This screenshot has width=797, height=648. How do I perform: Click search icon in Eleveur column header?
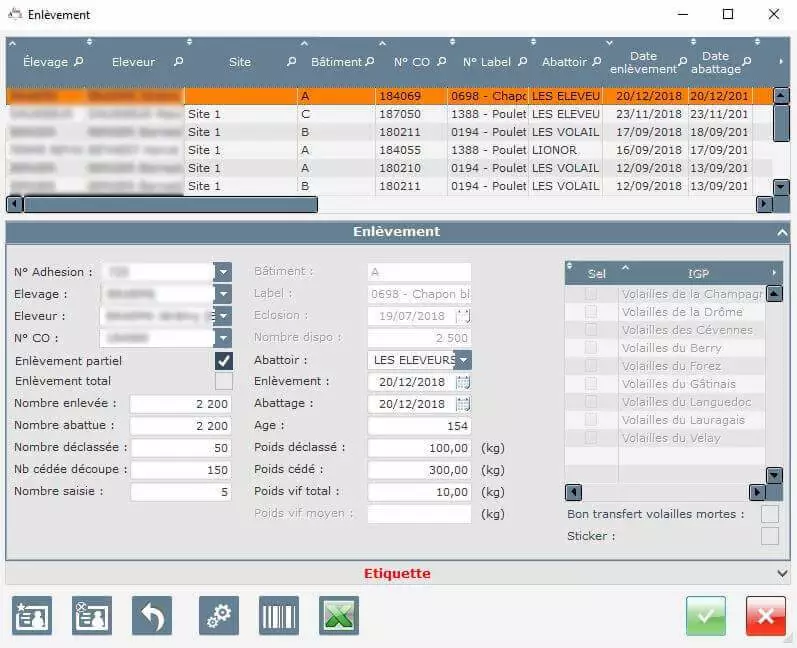178,61
